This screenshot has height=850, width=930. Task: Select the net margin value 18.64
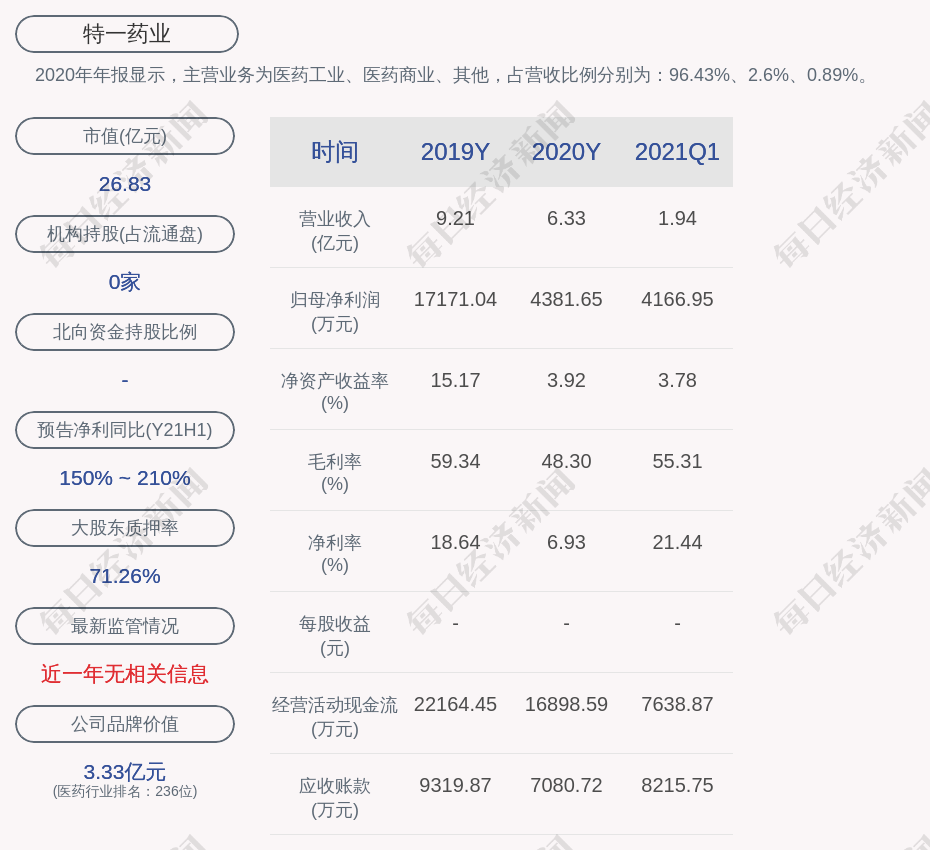click(x=456, y=542)
